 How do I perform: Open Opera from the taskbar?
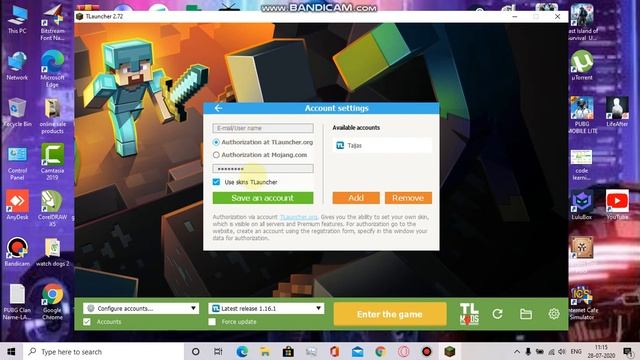[x=404, y=351]
